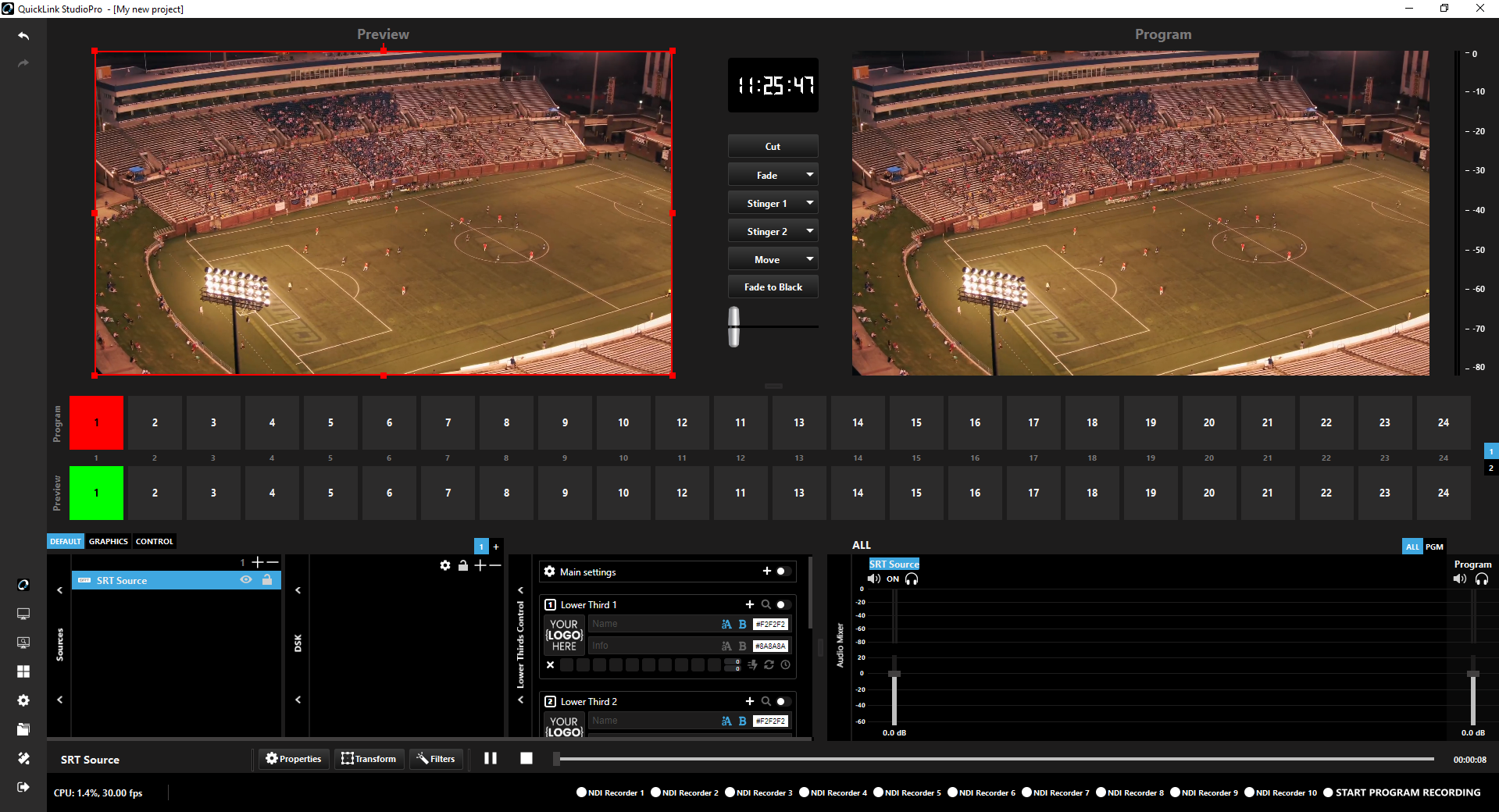
Task: Switch to the CONTROL tab
Action: pos(155,541)
